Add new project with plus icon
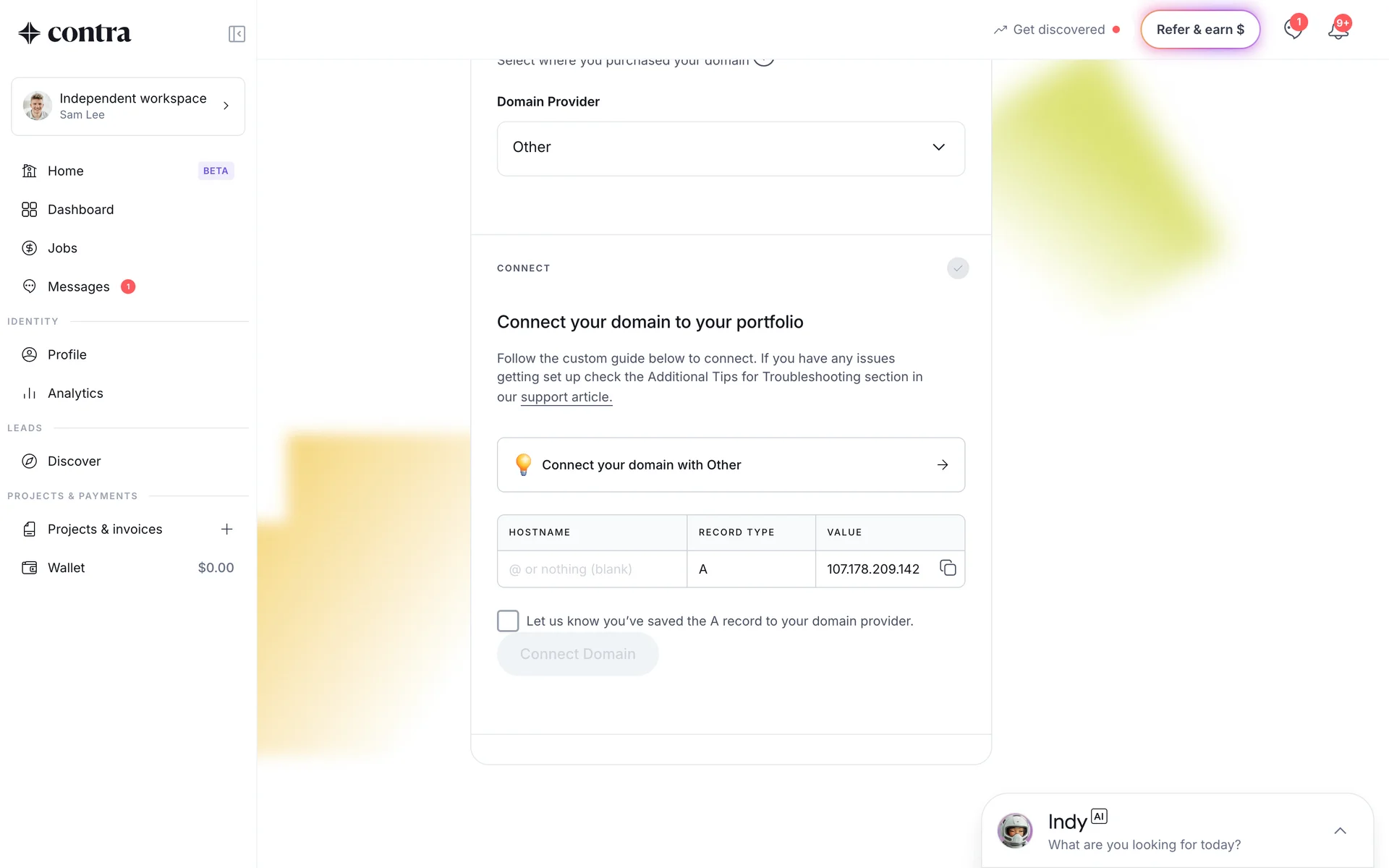This screenshot has width=1389, height=868. (x=226, y=529)
